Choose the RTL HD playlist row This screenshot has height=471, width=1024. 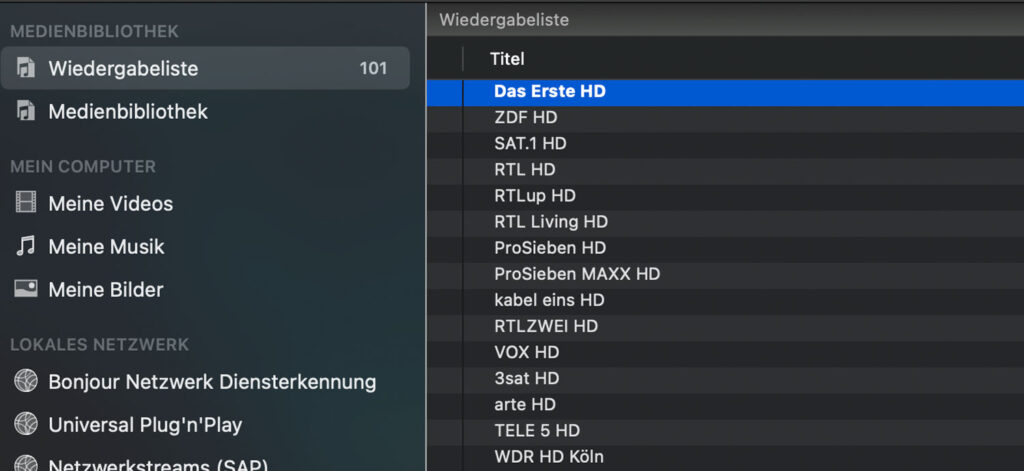[524, 170]
